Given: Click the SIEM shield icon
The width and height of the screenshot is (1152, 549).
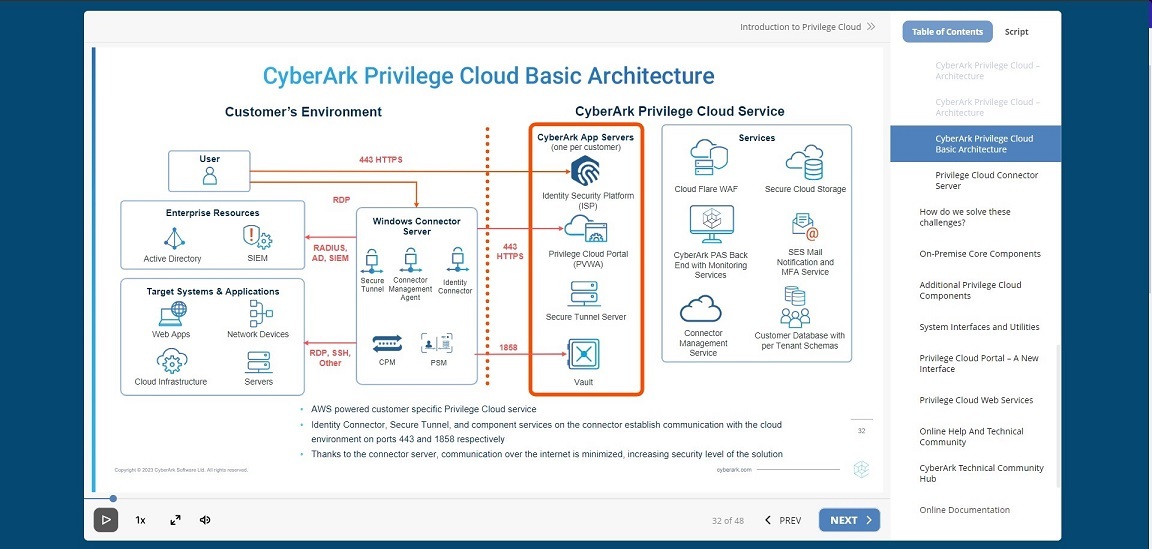Looking at the screenshot, I should tap(257, 237).
